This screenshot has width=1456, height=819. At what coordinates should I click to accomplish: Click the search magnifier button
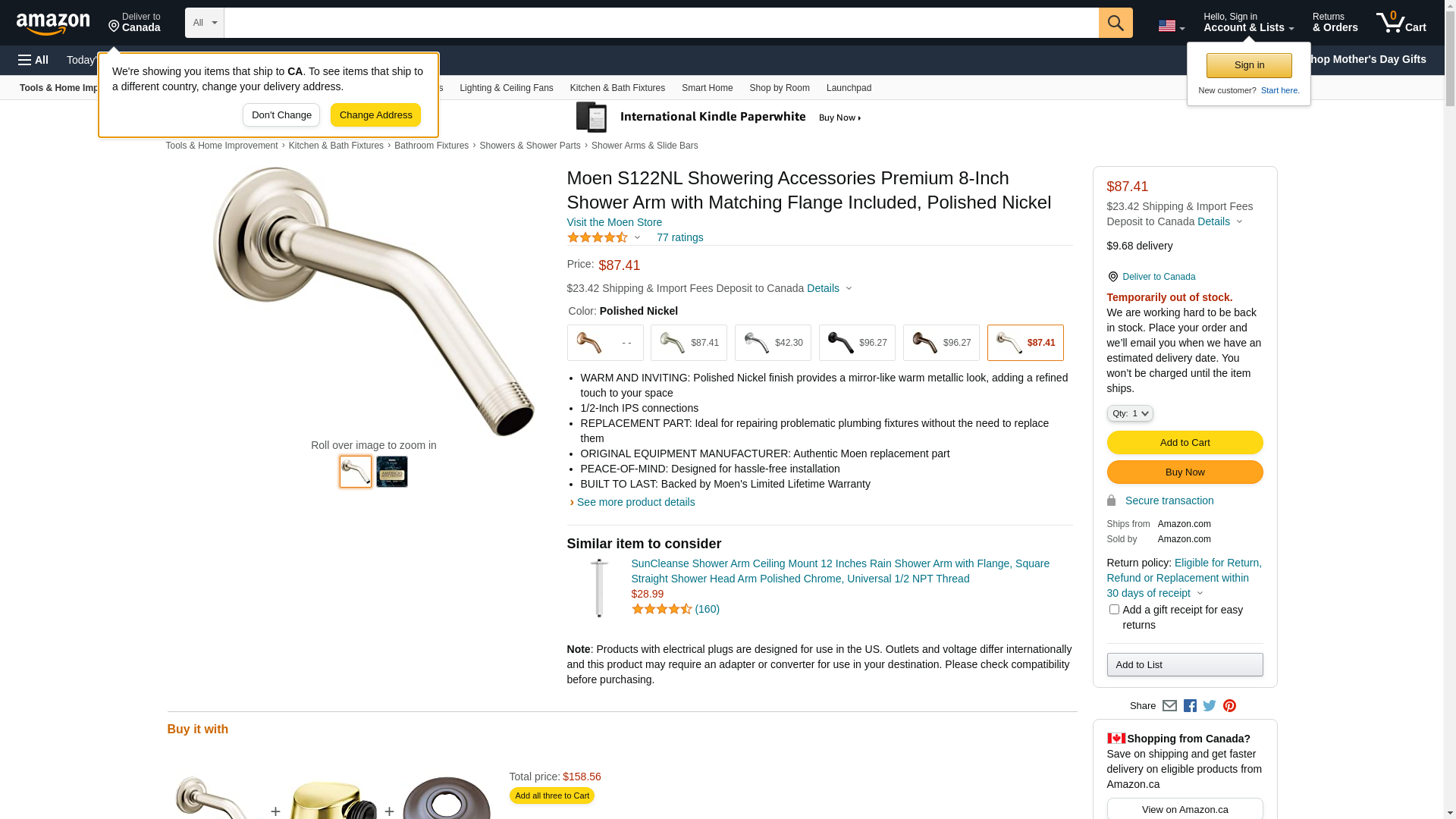[1115, 23]
